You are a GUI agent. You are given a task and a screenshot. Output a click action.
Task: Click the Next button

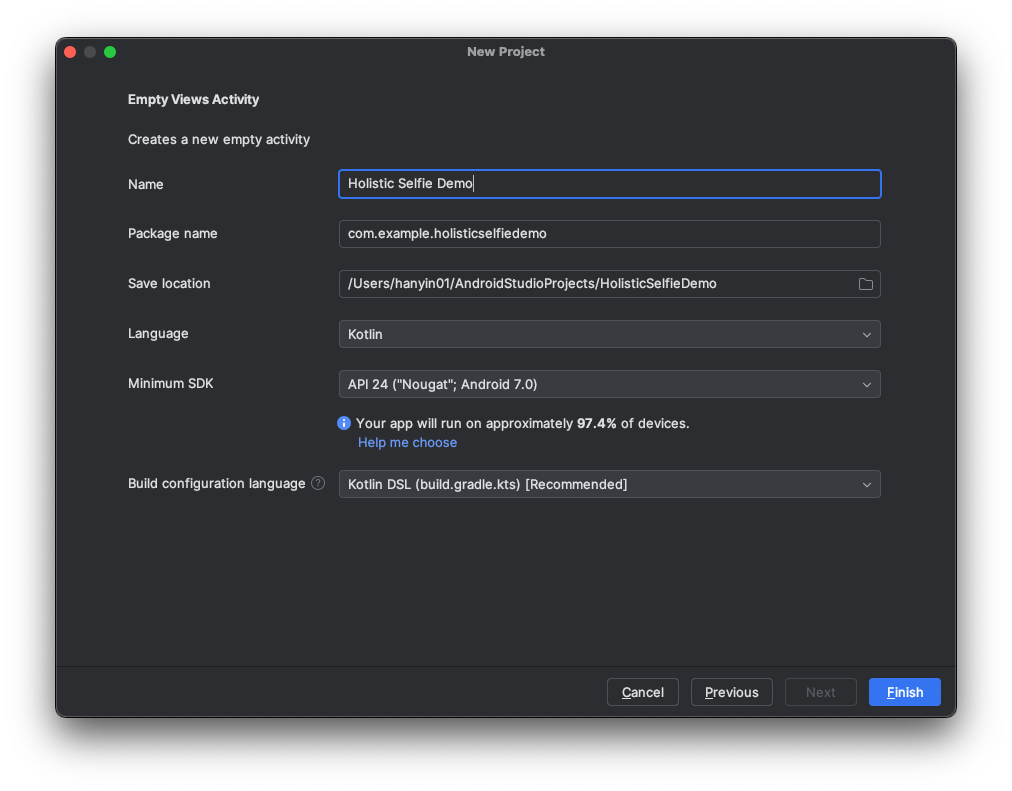(x=820, y=692)
